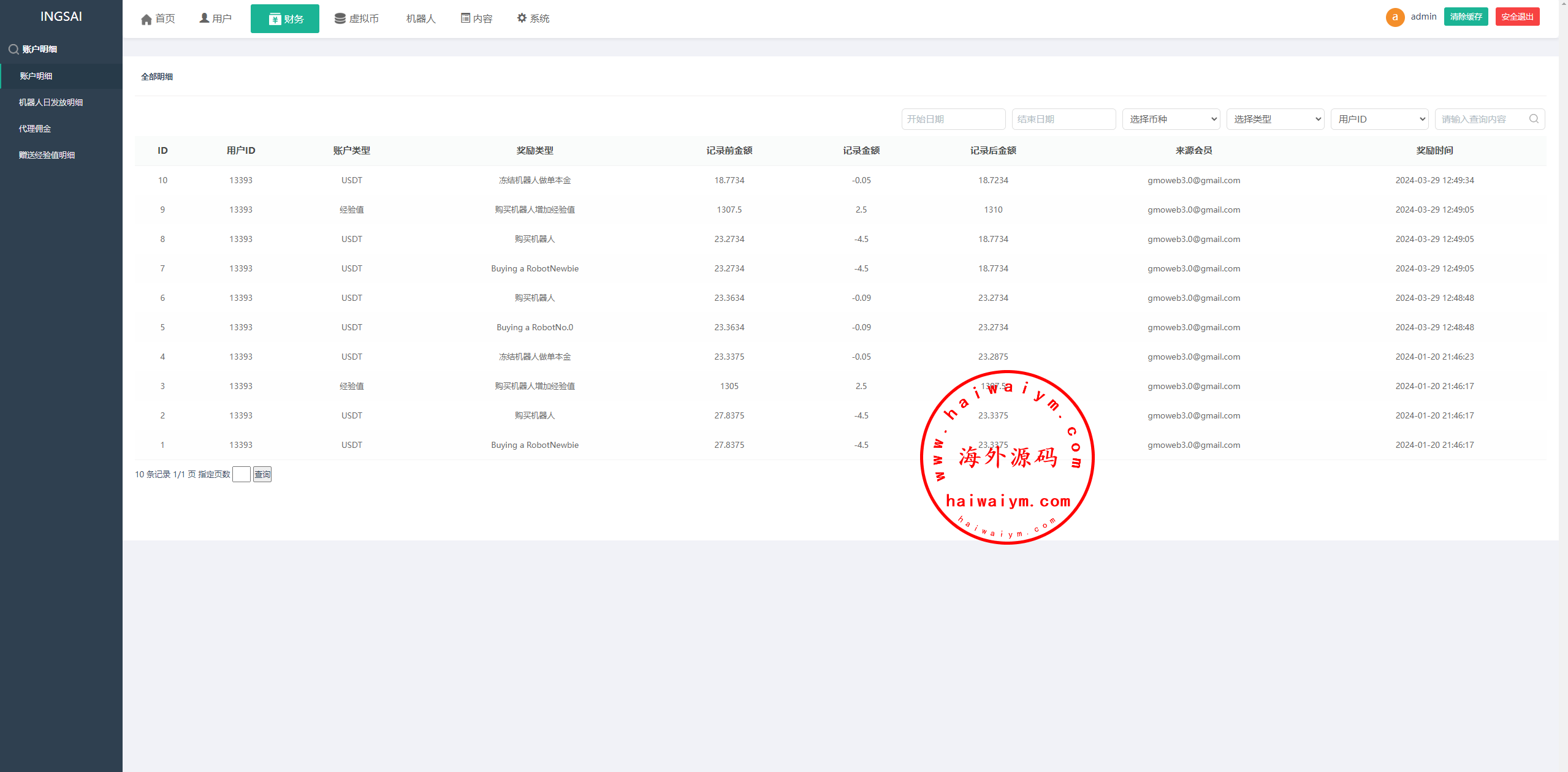
Task: Open 代理佣金 in the sidebar
Action: (x=35, y=129)
